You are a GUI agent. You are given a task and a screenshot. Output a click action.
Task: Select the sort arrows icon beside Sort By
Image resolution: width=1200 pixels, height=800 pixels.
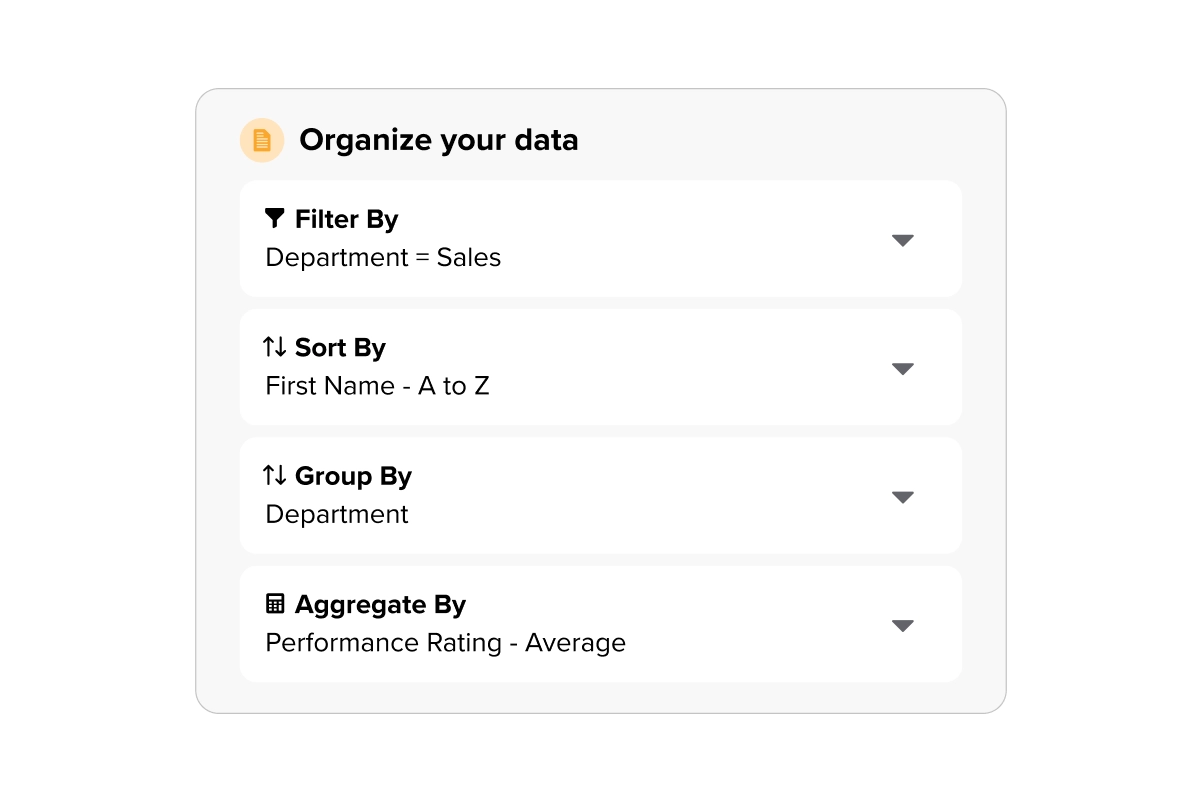pyautogui.click(x=276, y=347)
